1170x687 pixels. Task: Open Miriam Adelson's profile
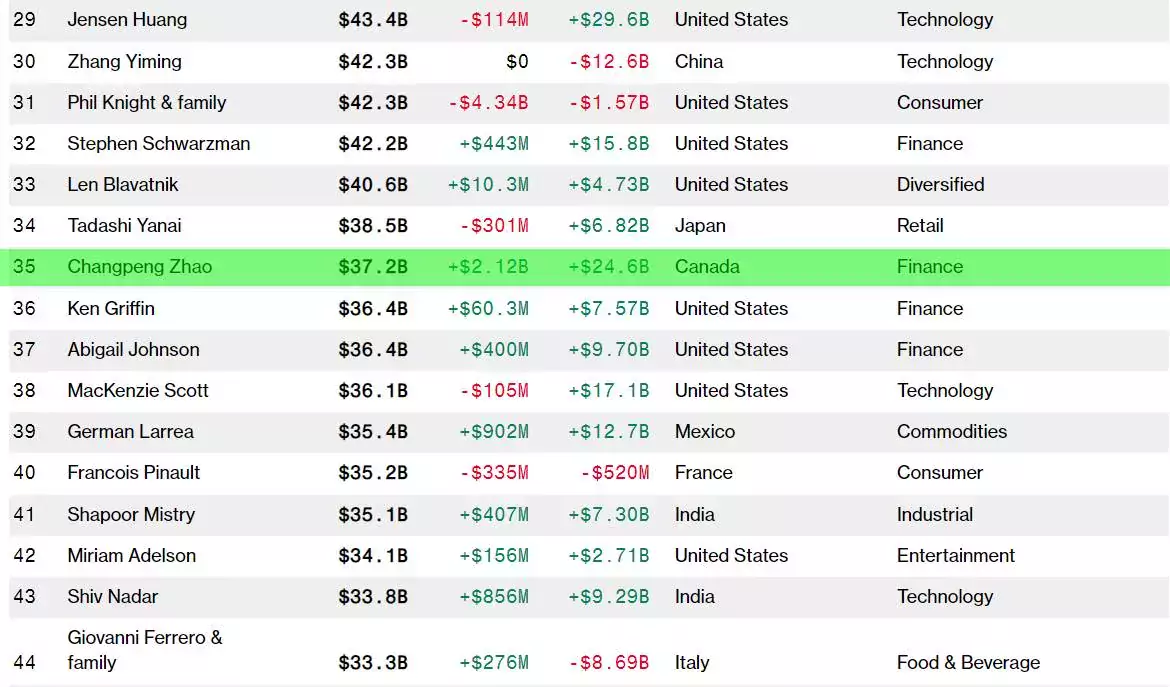pyautogui.click(x=132, y=555)
